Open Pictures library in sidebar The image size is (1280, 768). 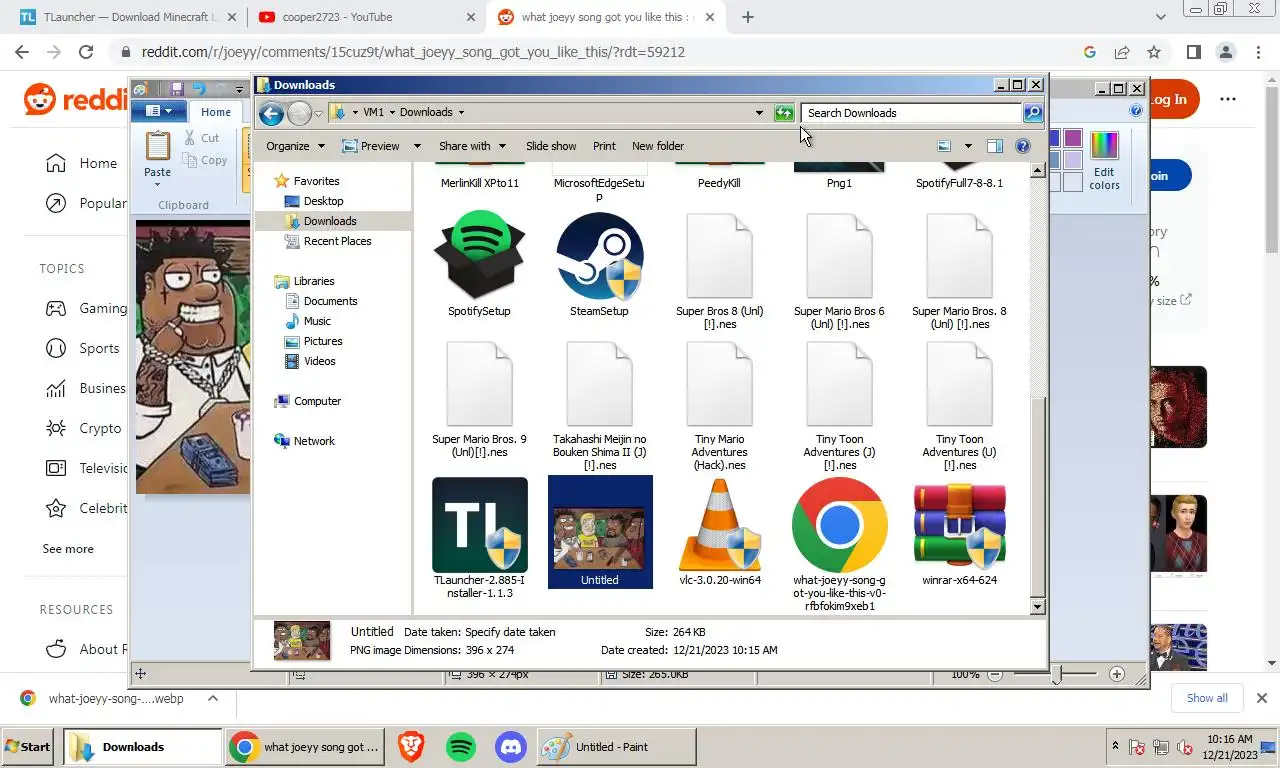[x=323, y=341]
